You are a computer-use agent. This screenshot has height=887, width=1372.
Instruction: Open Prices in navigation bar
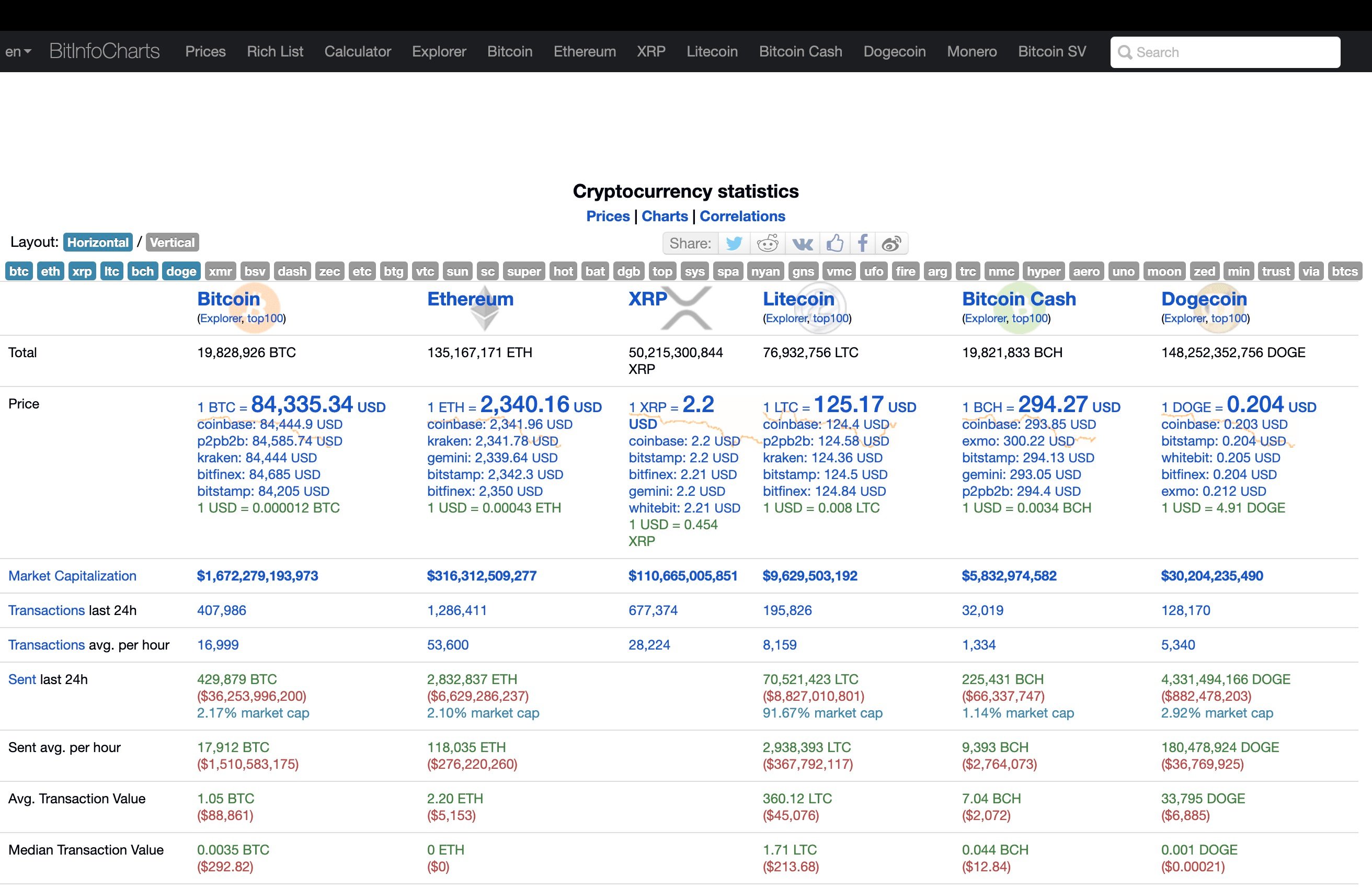click(205, 52)
